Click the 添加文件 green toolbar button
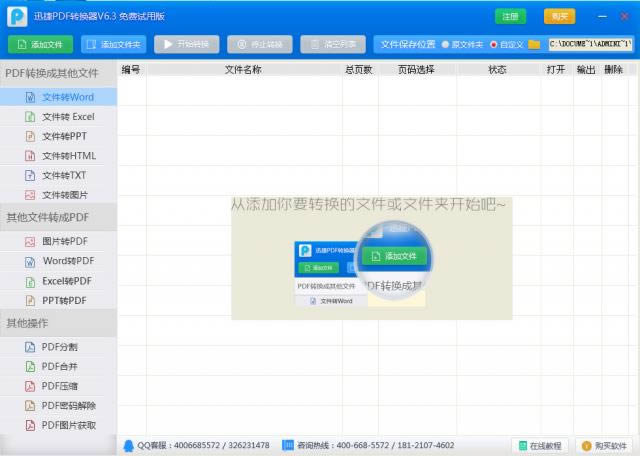Viewport: 640px width, 456px height. [x=40, y=44]
